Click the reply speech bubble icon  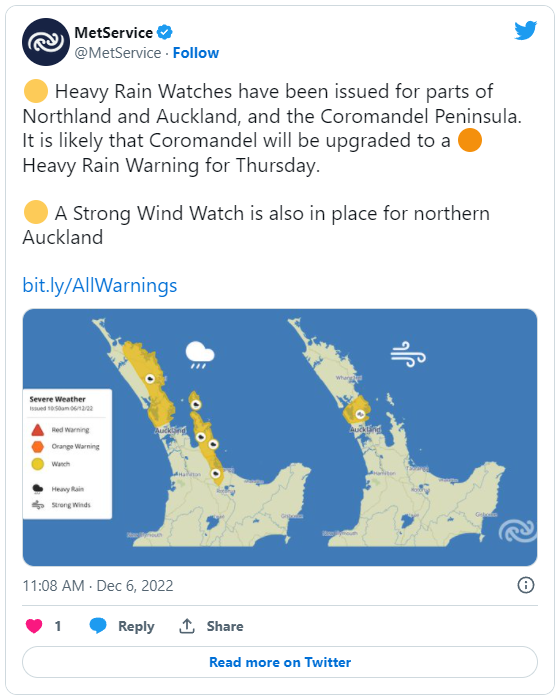pyautogui.click(x=98, y=626)
